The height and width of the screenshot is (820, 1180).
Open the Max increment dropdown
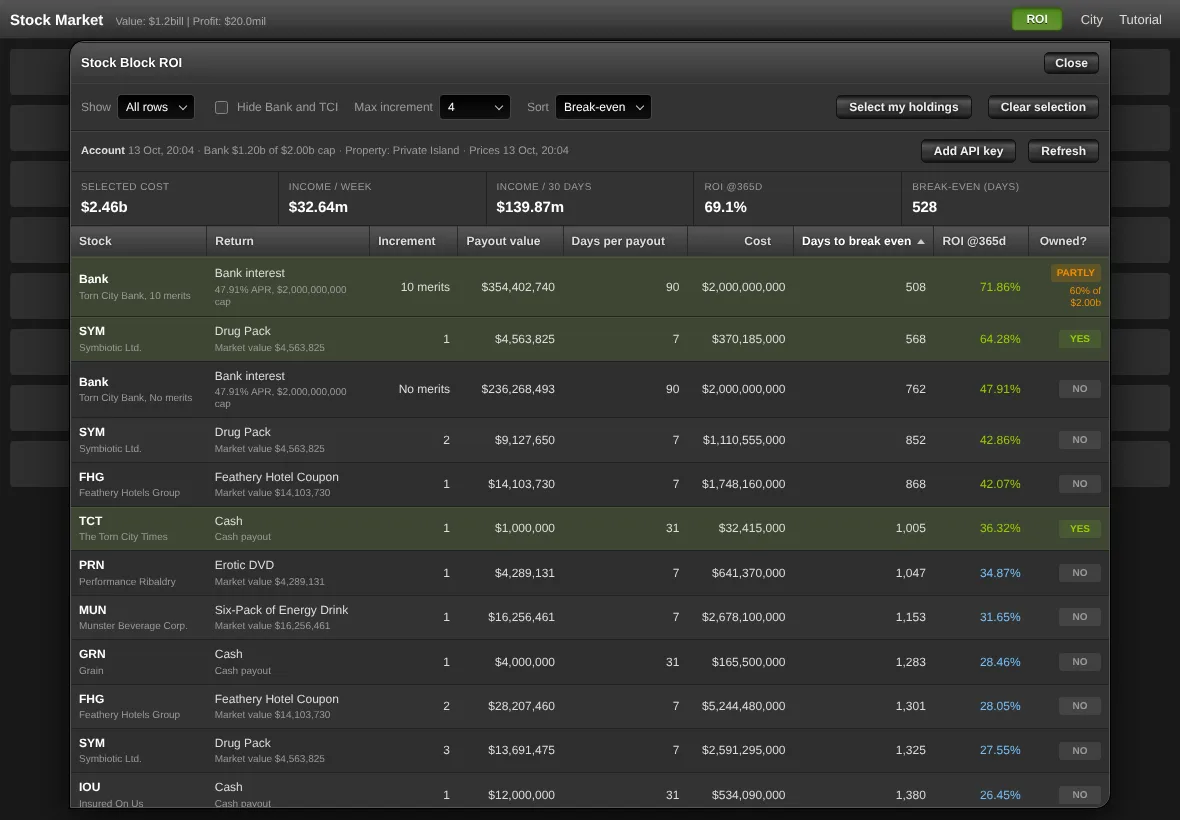(475, 107)
